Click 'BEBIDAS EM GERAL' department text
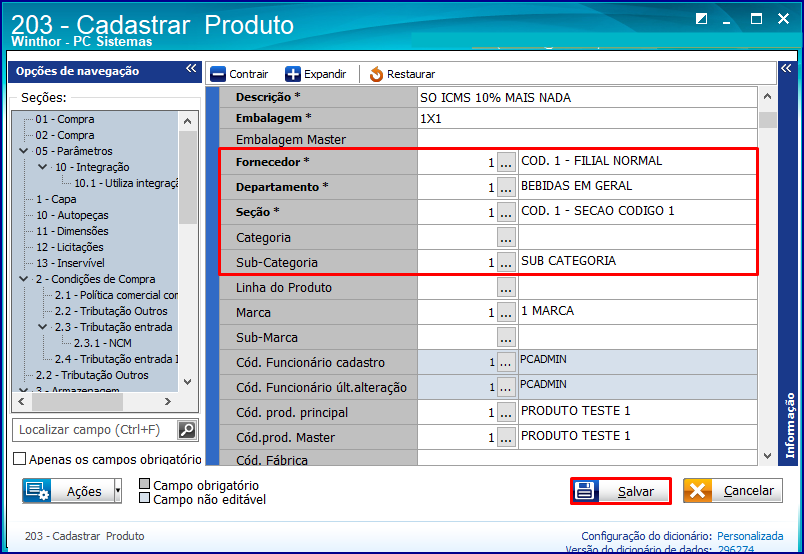This screenshot has height=554, width=804. pyautogui.click(x=576, y=186)
